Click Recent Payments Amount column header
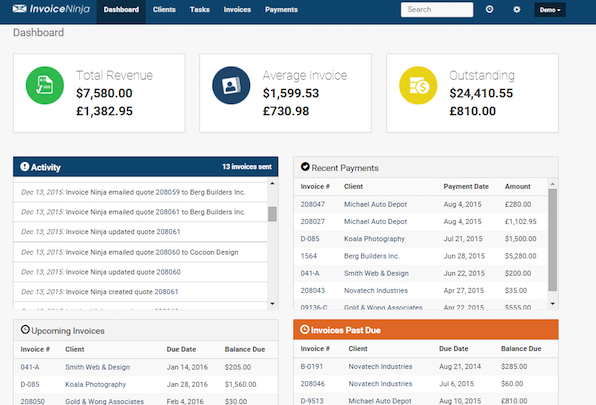Image resolution: width=596 pixels, height=405 pixels. pyautogui.click(x=518, y=187)
